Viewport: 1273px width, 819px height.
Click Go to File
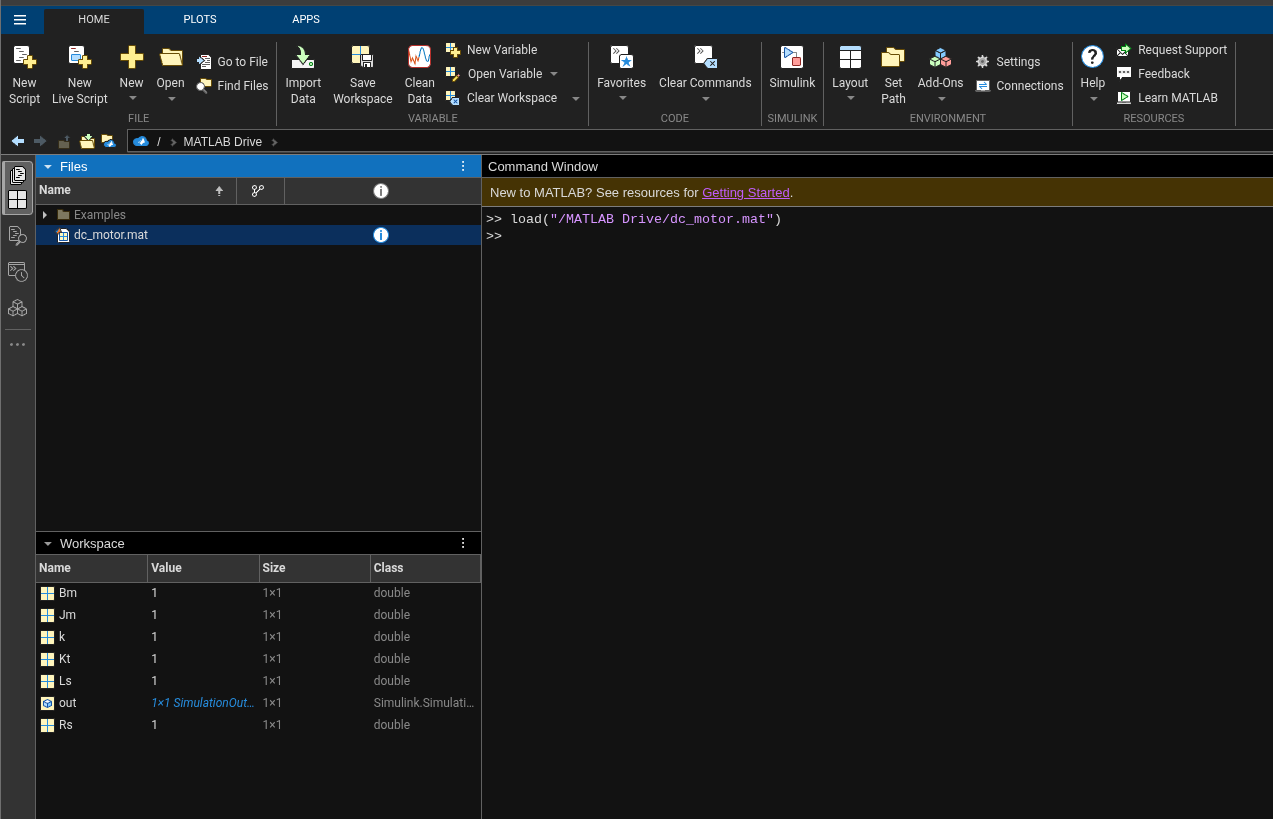[x=233, y=62]
